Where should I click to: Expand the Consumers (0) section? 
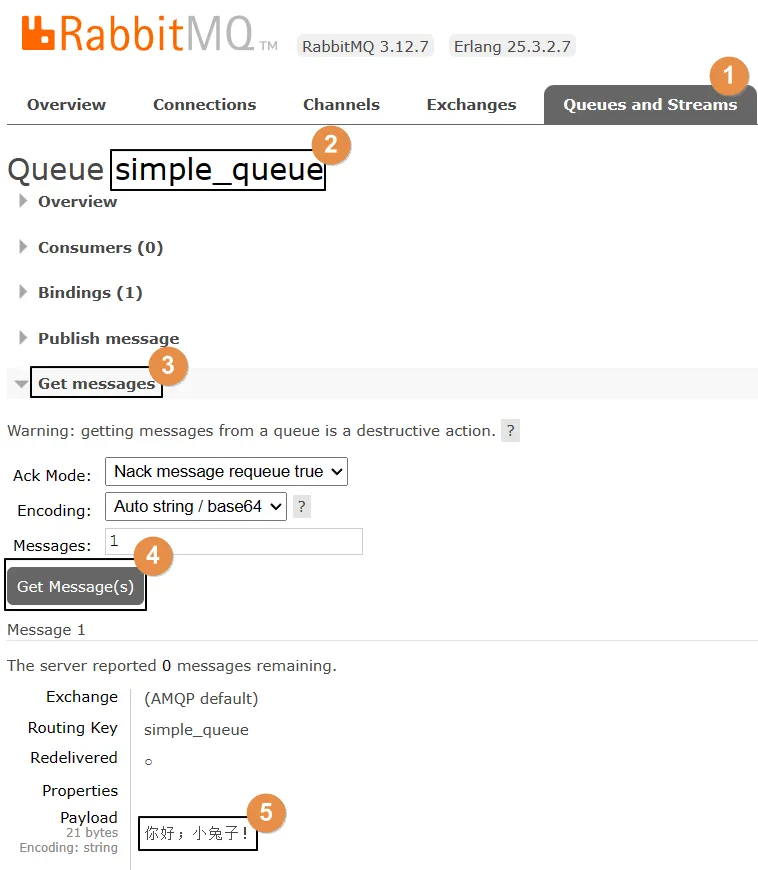point(100,247)
